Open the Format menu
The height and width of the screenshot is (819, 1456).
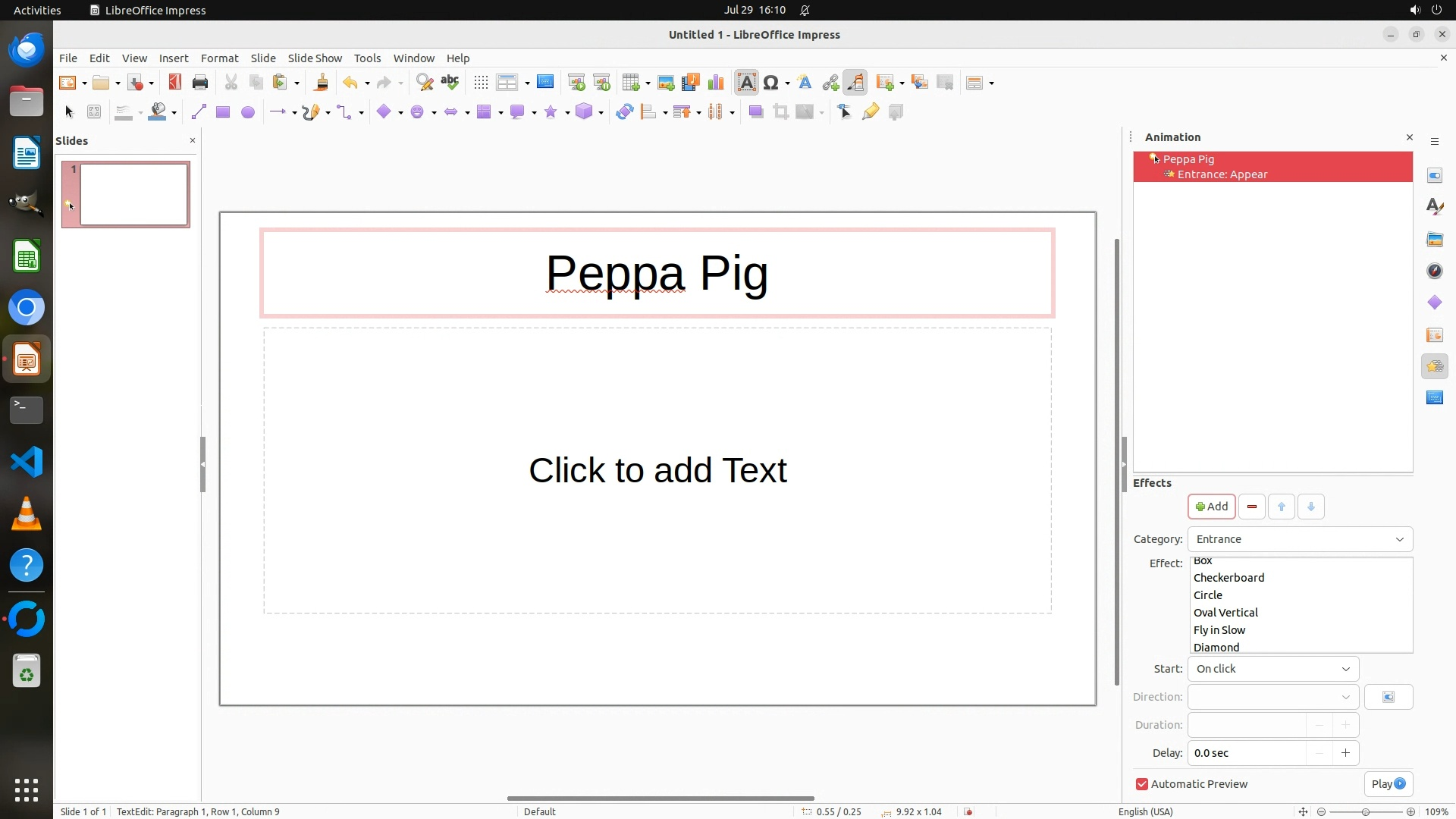219,58
